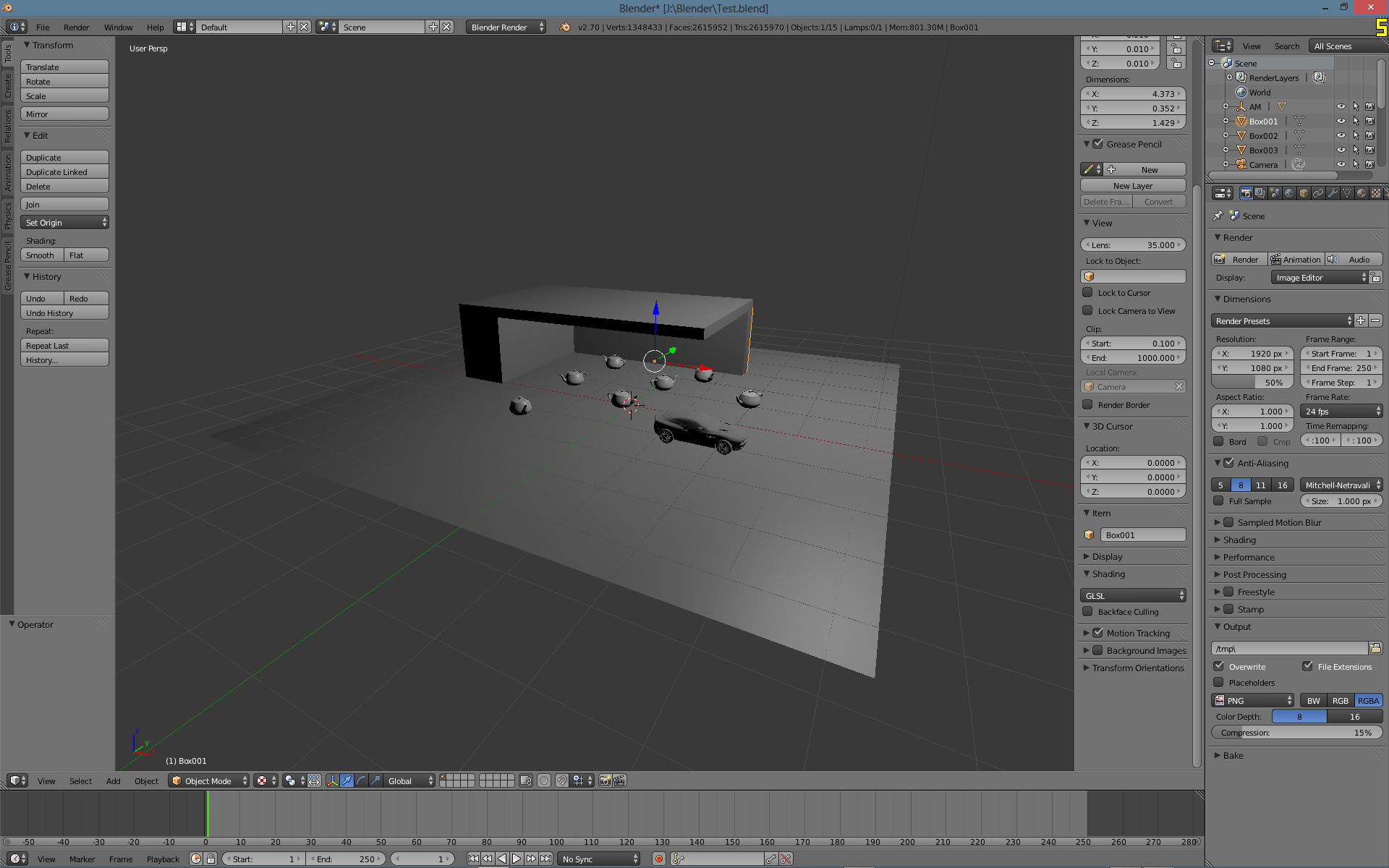
Task: Click the Constraints chain-link properties tab
Action: (1318, 193)
